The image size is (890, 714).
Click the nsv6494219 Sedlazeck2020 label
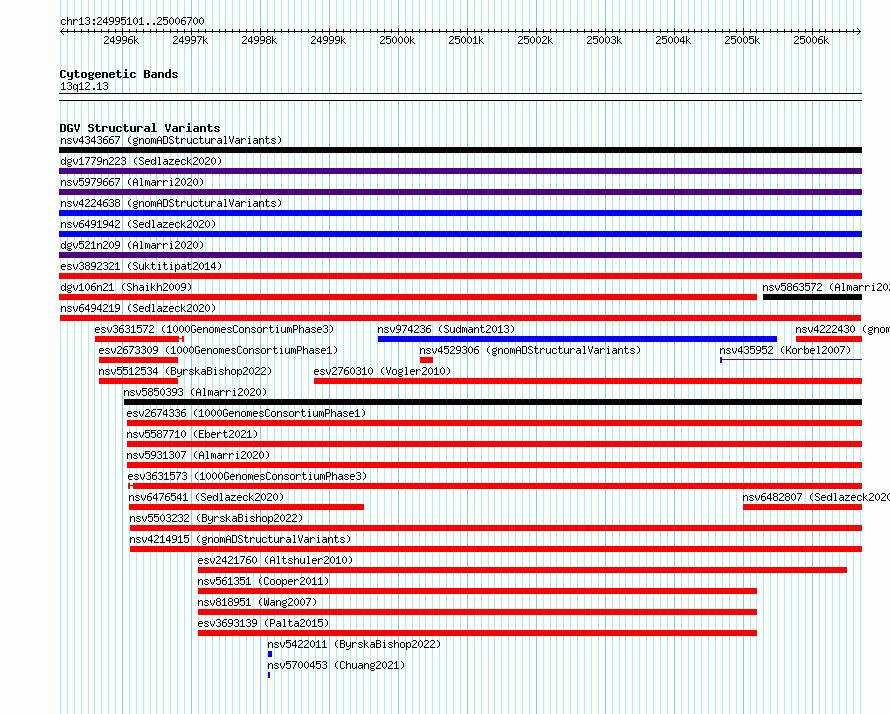pos(138,308)
